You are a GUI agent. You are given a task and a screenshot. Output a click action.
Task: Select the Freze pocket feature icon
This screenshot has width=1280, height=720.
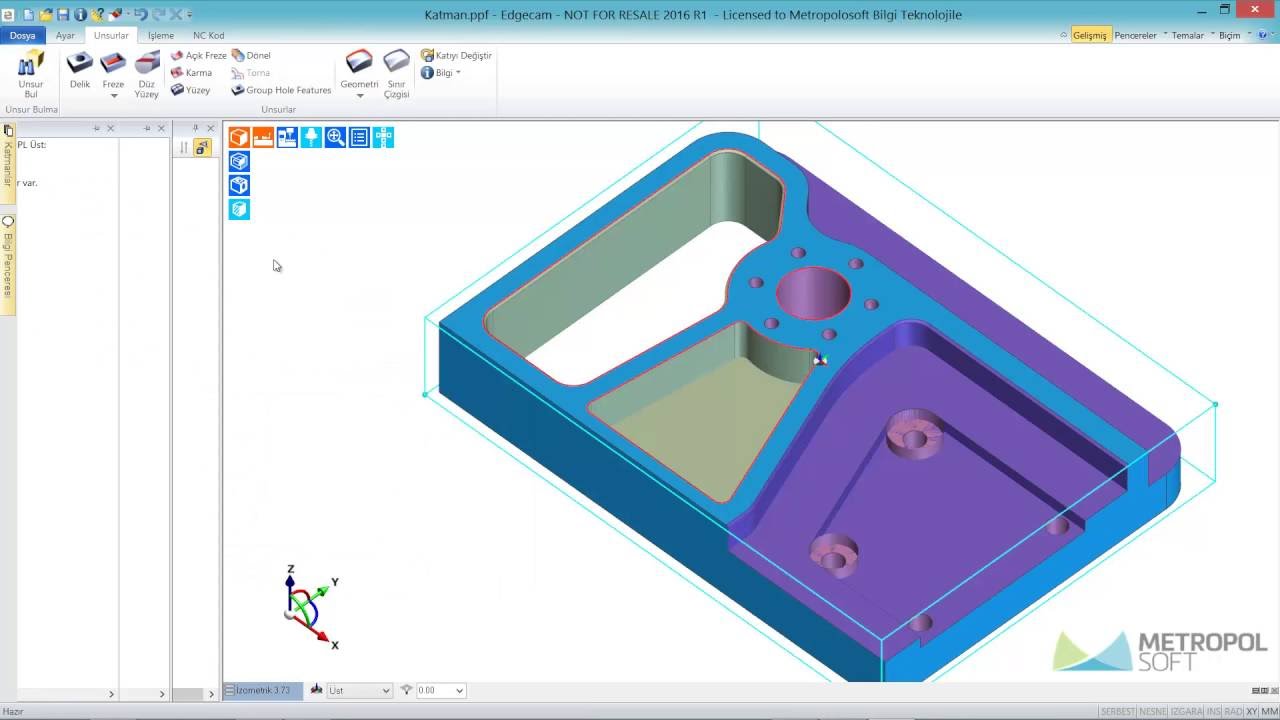(113, 64)
